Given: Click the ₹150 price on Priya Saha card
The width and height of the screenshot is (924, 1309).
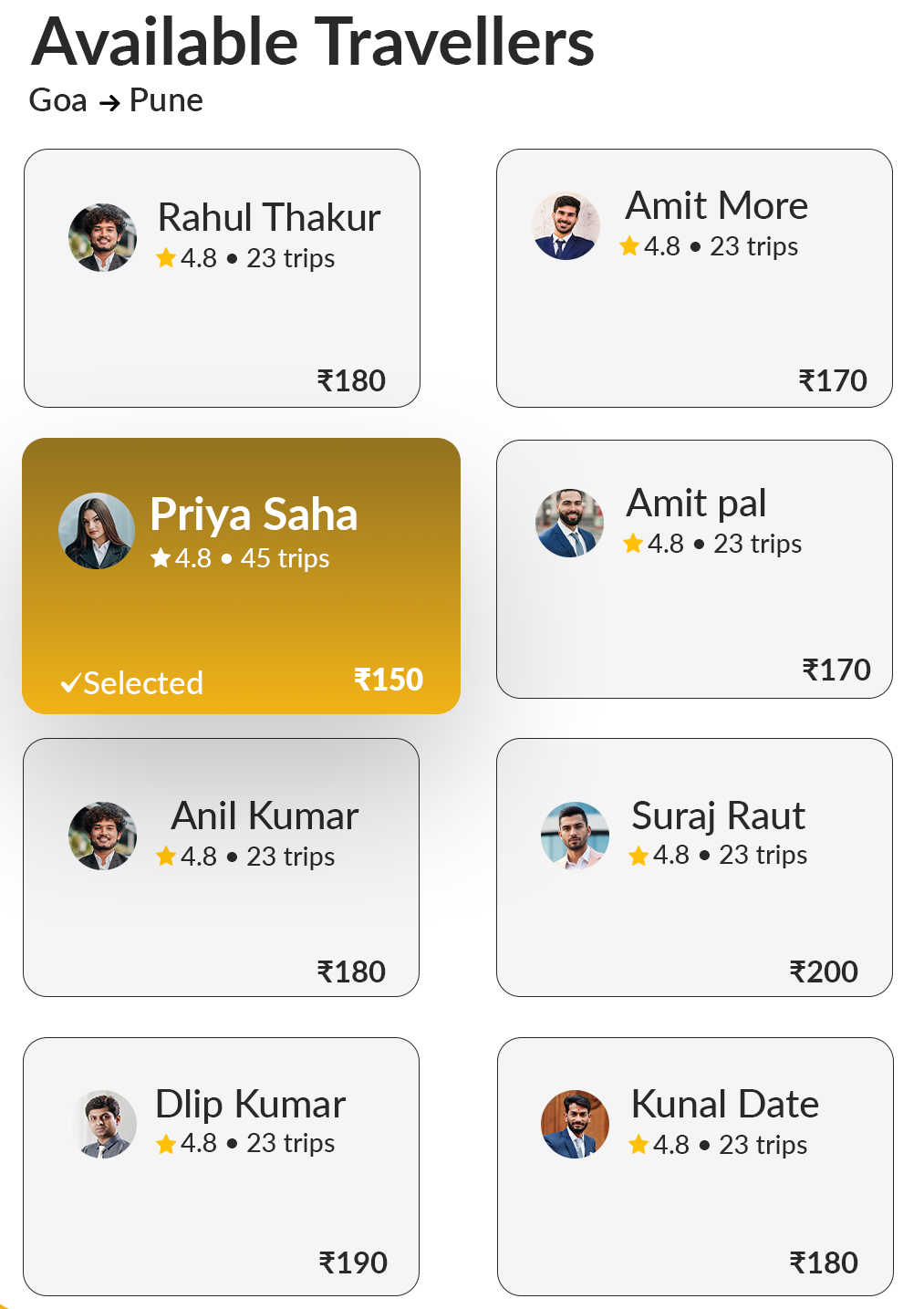Looking at the screenshot, I should tap(389, 680).
